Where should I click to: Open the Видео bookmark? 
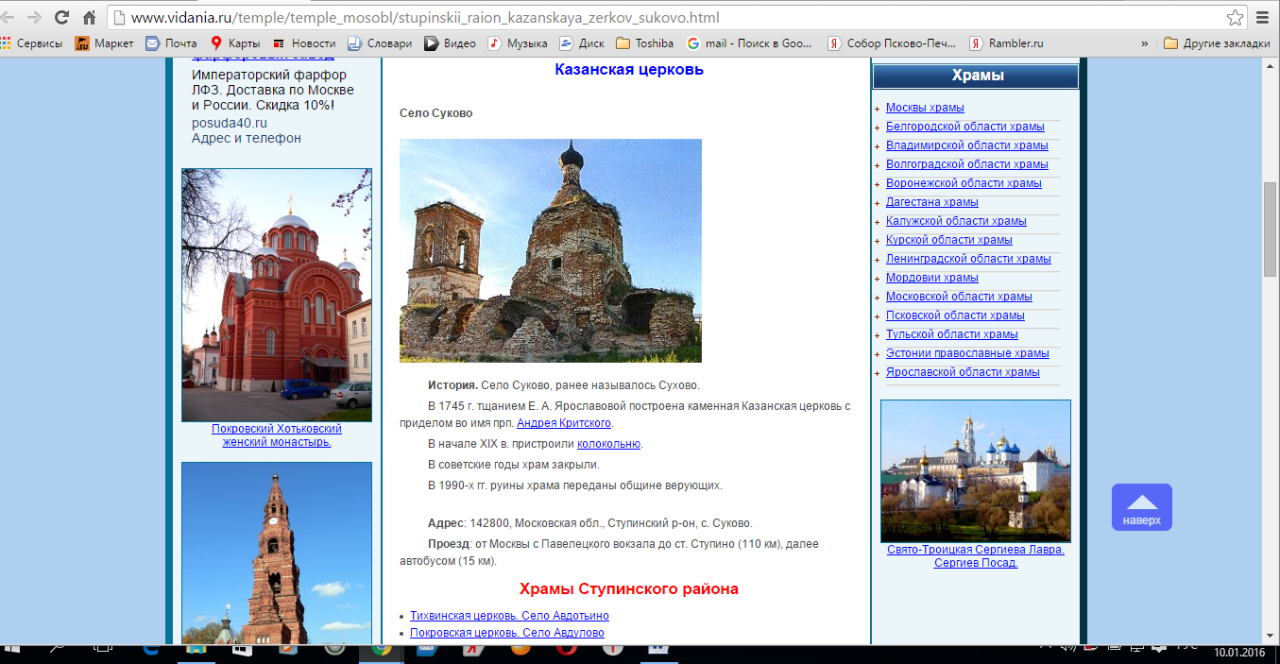(x=450, y=43)
